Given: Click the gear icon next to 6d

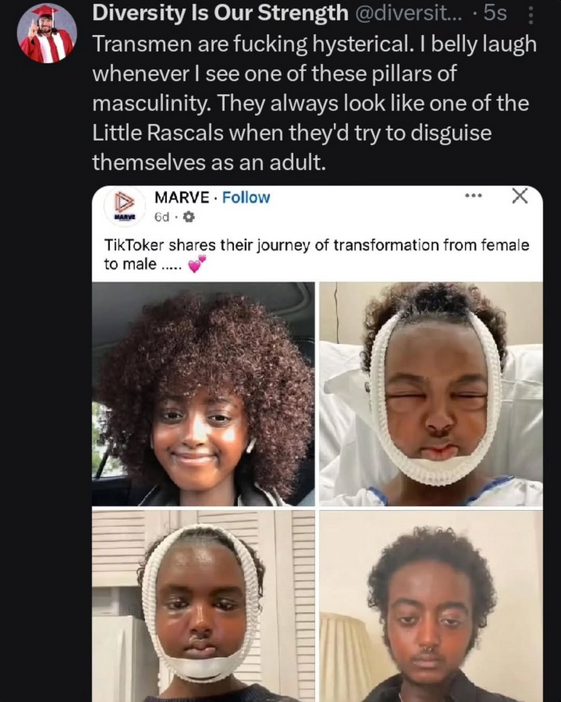Looking at the screenshot, I should pos(189,217).
